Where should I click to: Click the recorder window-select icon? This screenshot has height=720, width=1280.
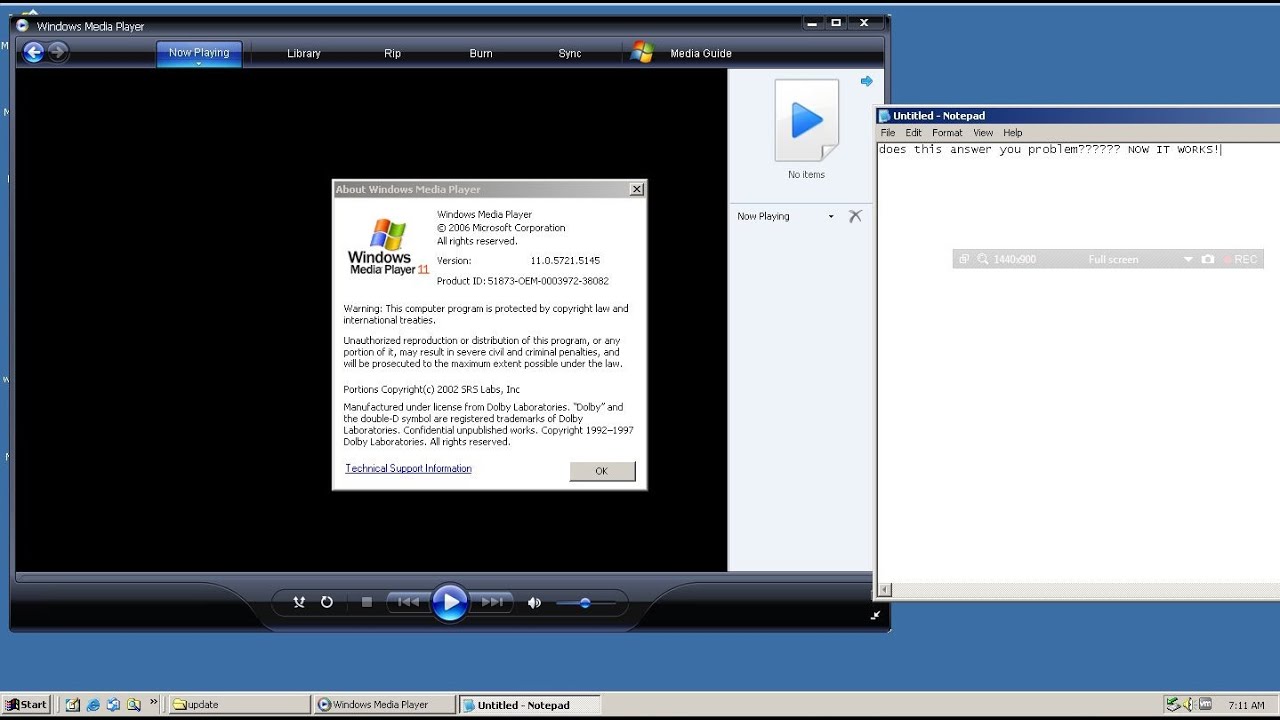[964, 259]
